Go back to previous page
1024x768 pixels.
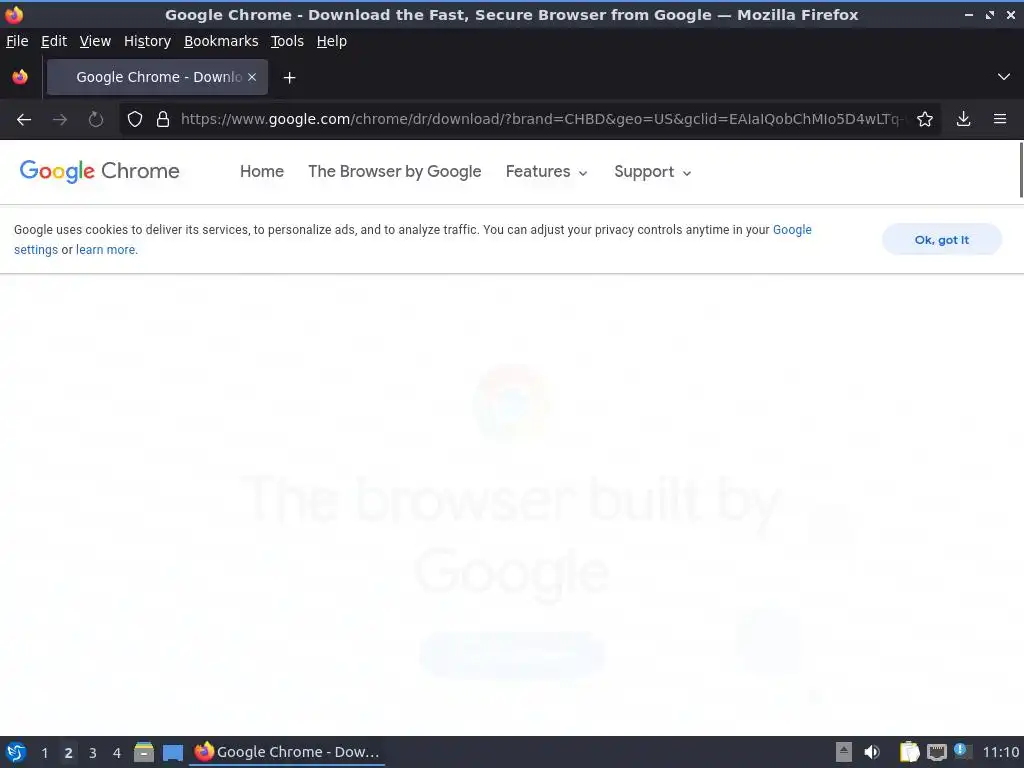[24, 120]
